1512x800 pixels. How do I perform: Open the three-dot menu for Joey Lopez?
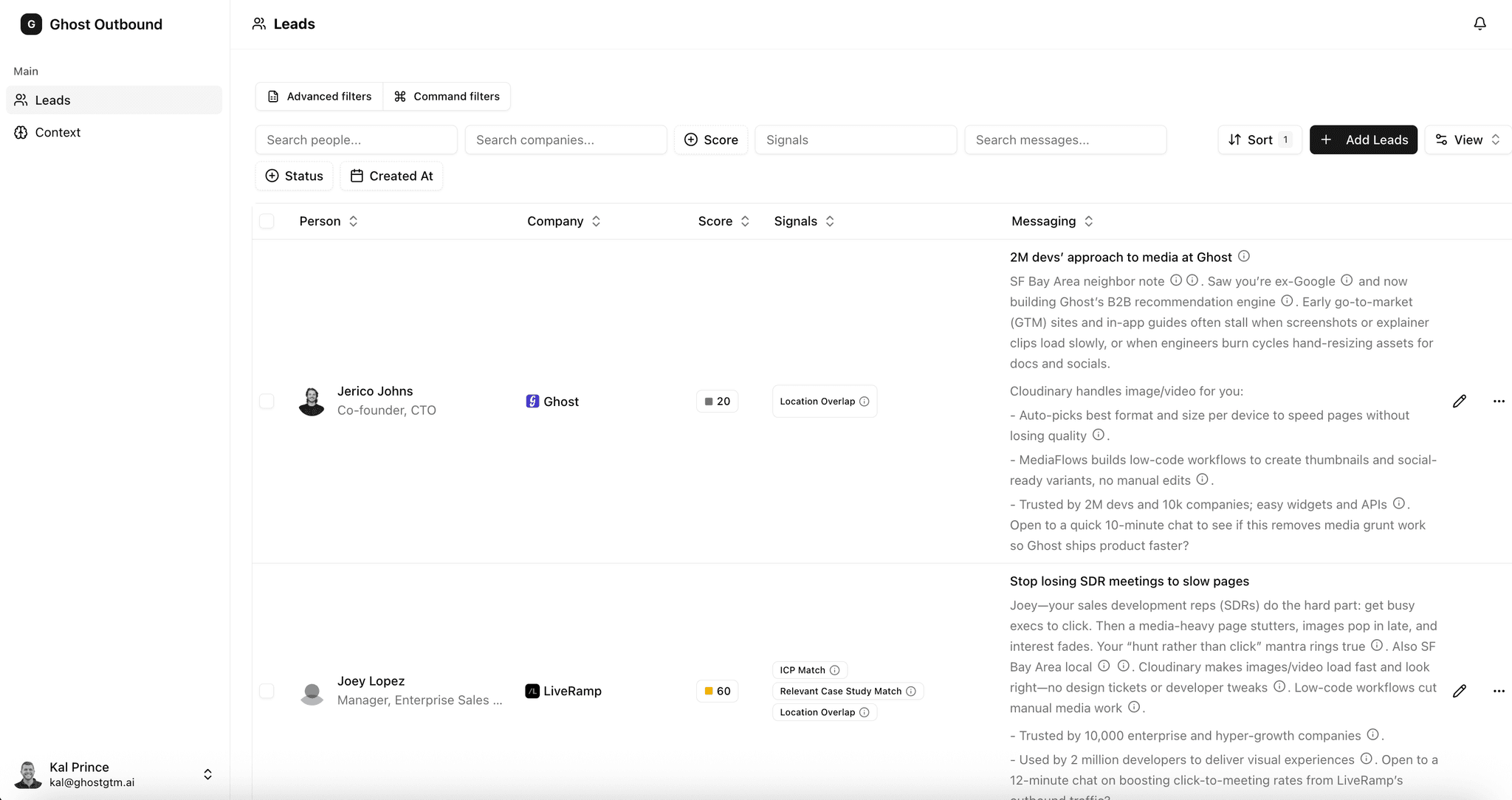(1499, 692)
